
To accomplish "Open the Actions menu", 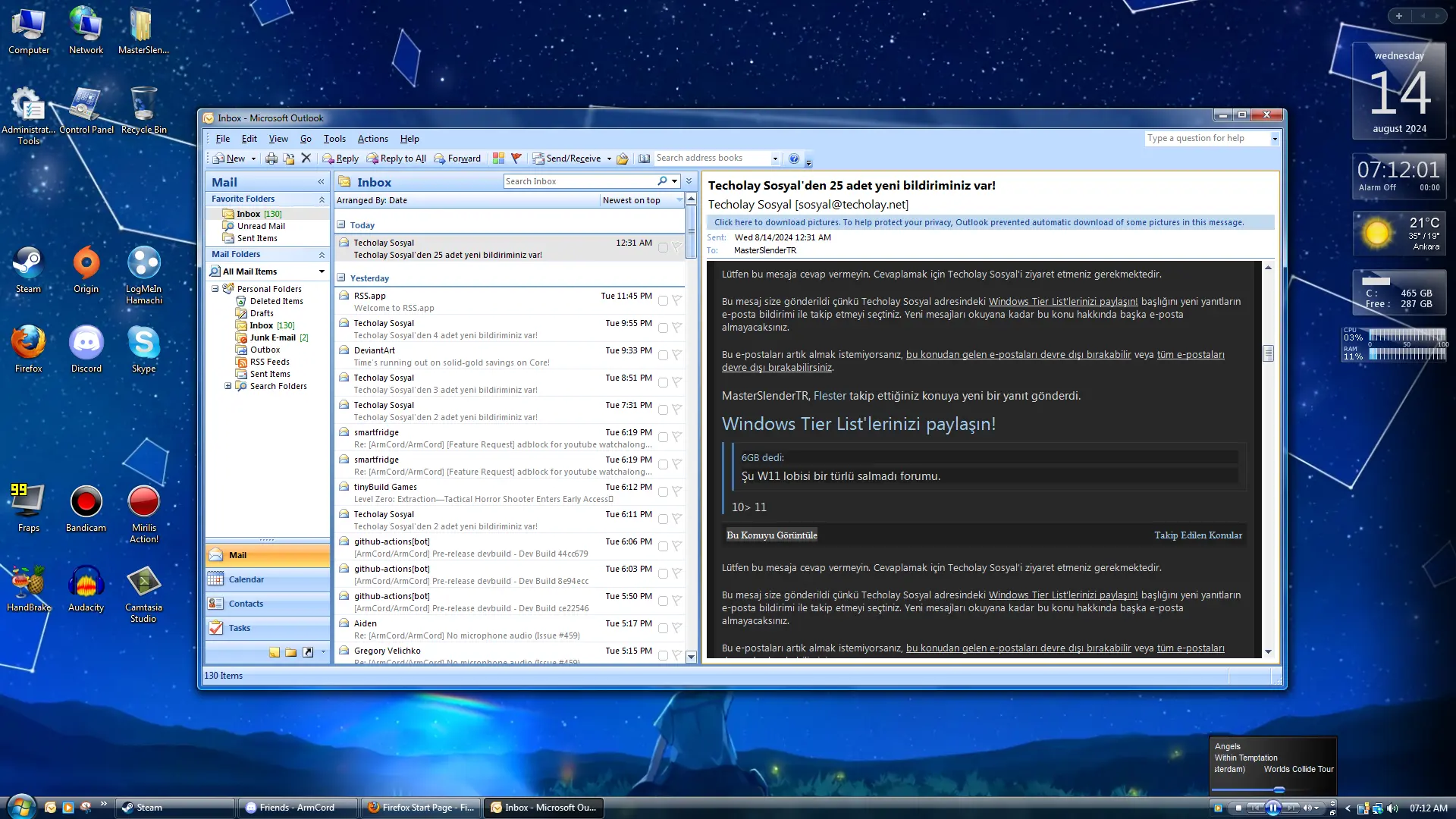I will 372,139.
